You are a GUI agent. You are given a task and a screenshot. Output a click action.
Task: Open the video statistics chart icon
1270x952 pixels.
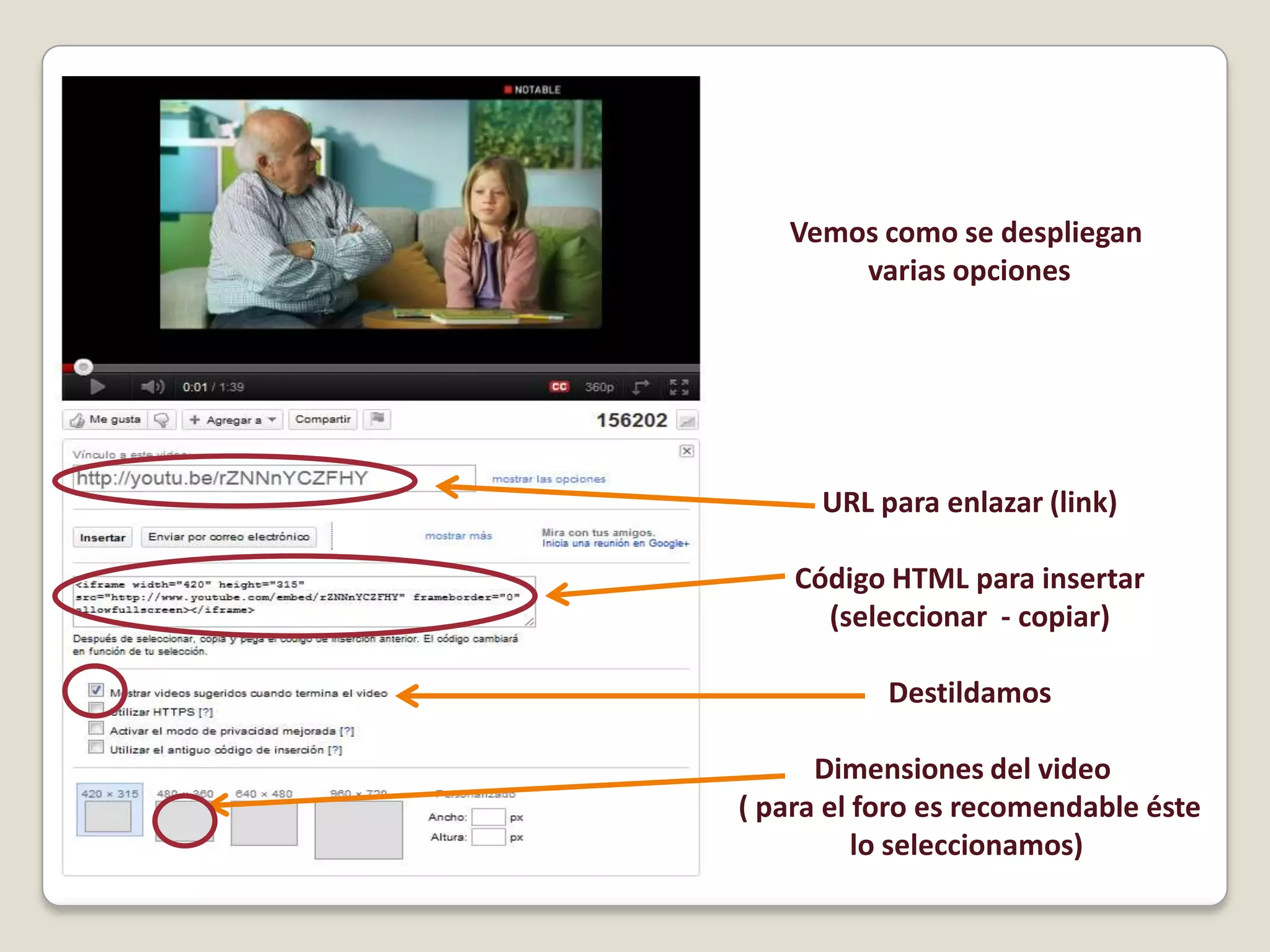click(x=687, y=421)
